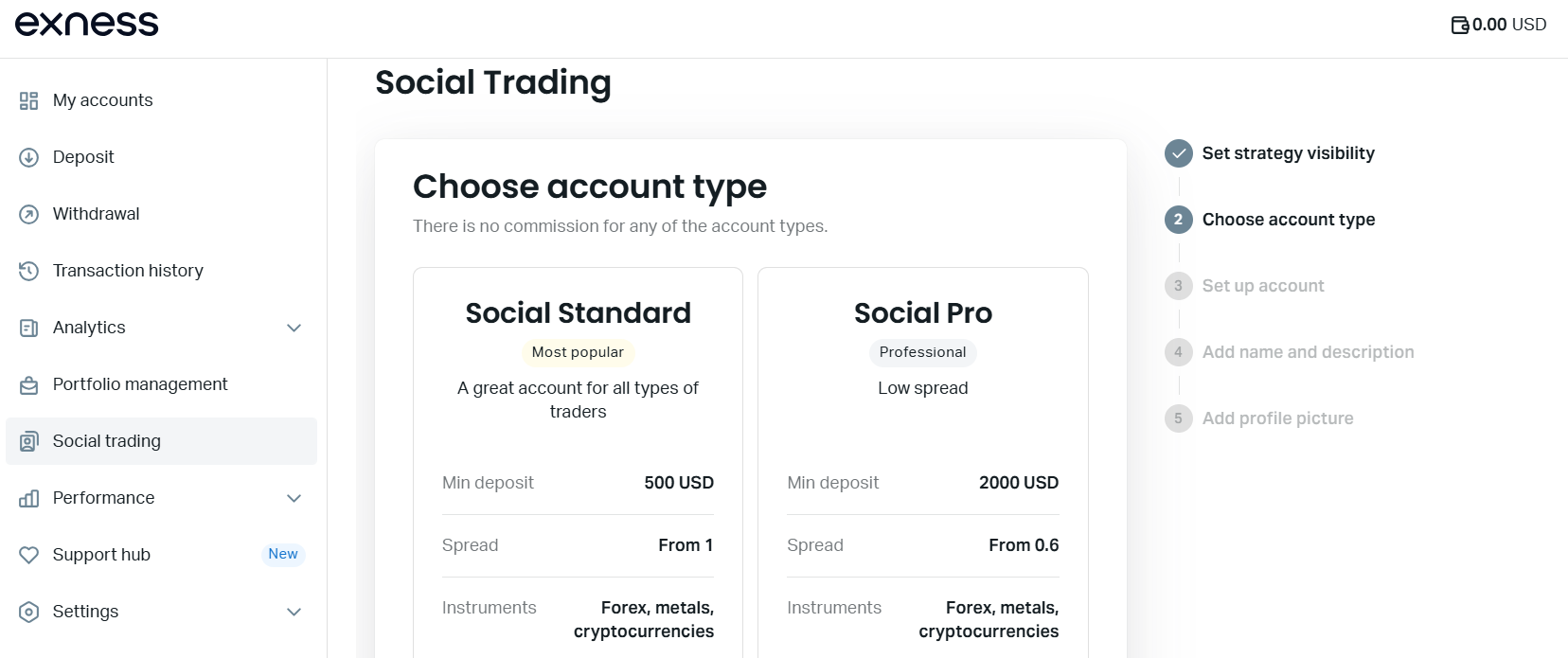Expand the Settings menu chevron
Screen dimensions: 1568x658
pos(294,612)
